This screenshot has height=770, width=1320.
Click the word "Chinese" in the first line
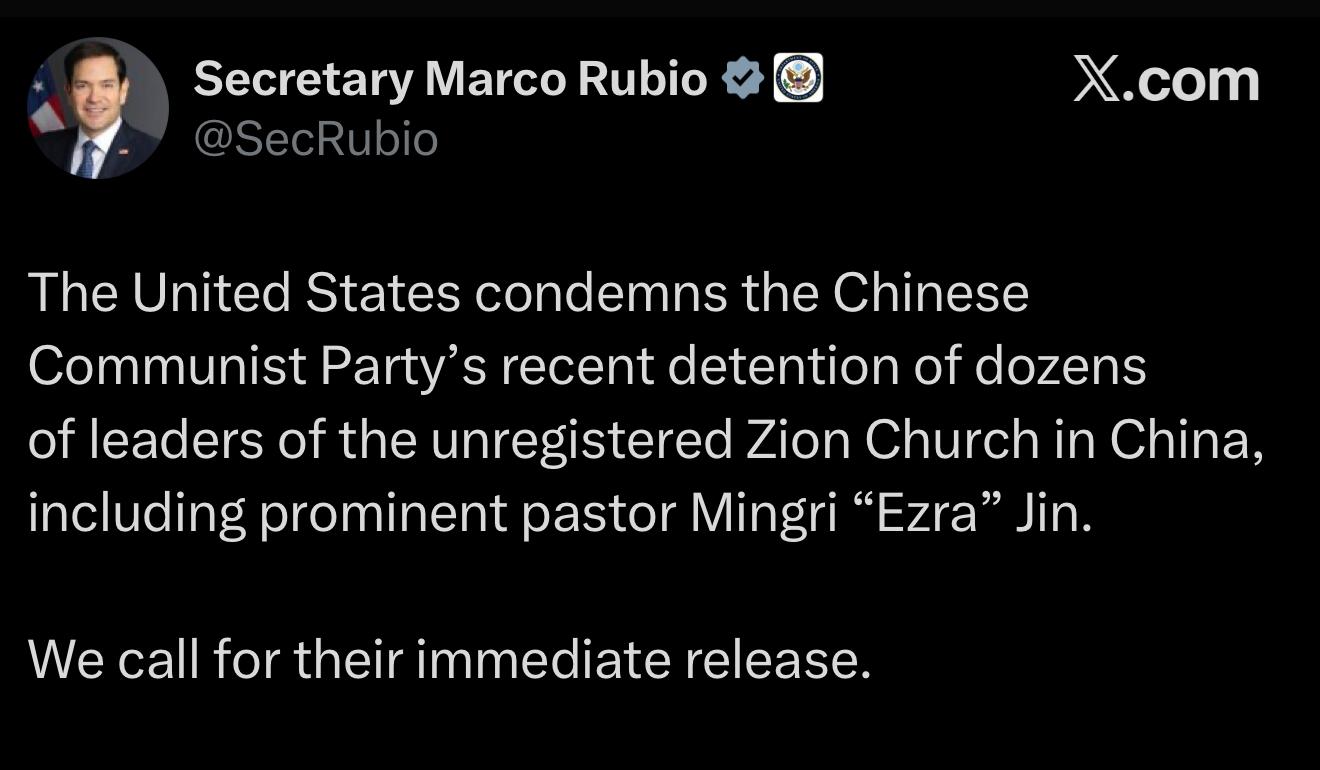[x=930, y=293]
